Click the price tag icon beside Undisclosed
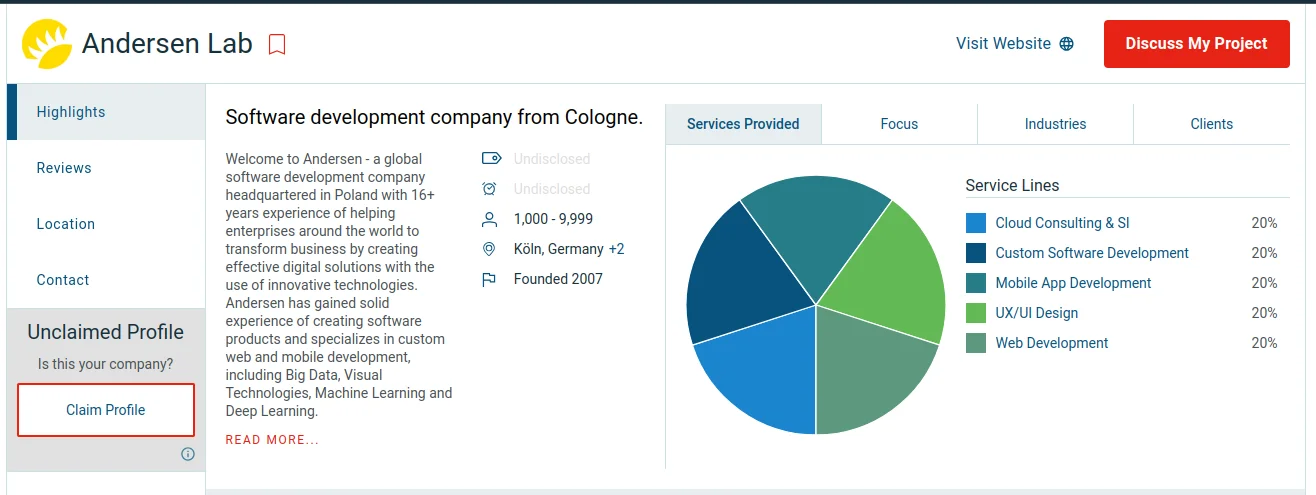Image resolution: width=1316 pixels, height=495 pixels. point(490,159)
